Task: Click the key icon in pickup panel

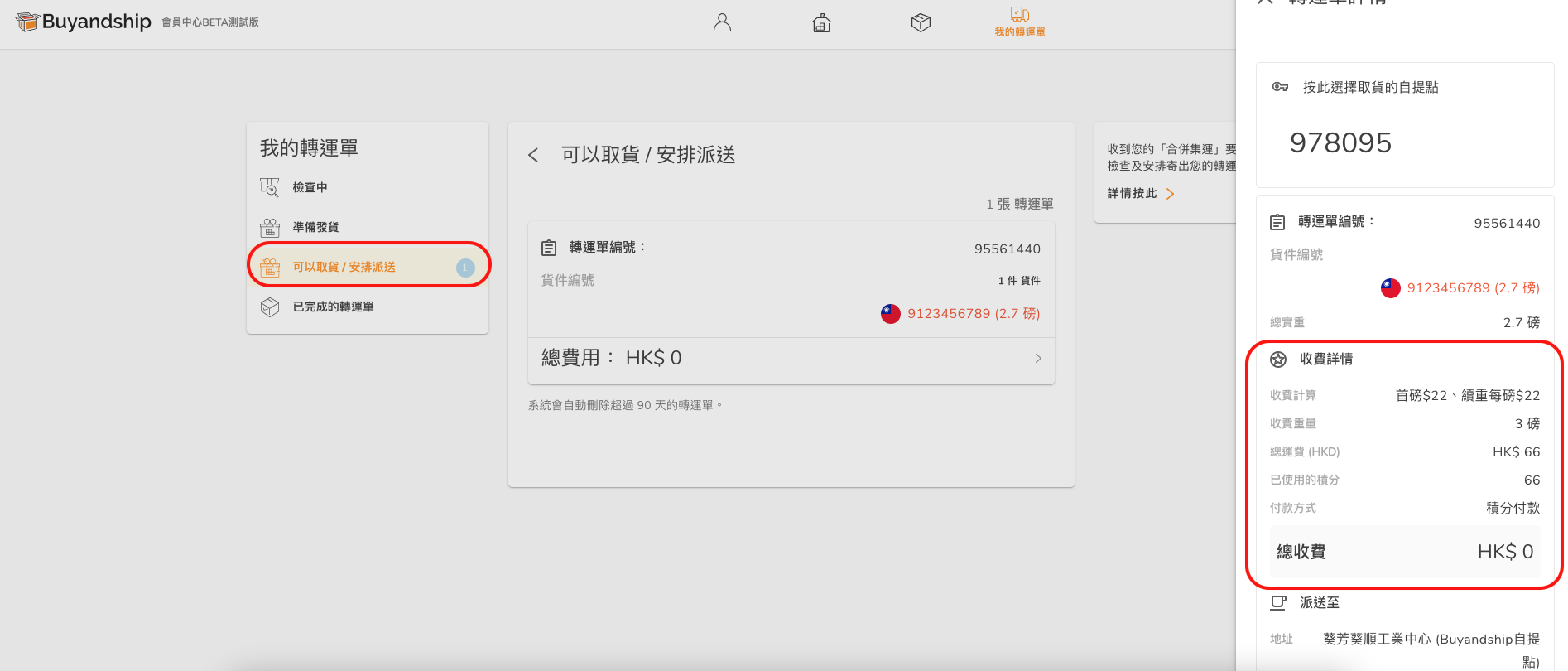Action: [x=1280, y=87]
